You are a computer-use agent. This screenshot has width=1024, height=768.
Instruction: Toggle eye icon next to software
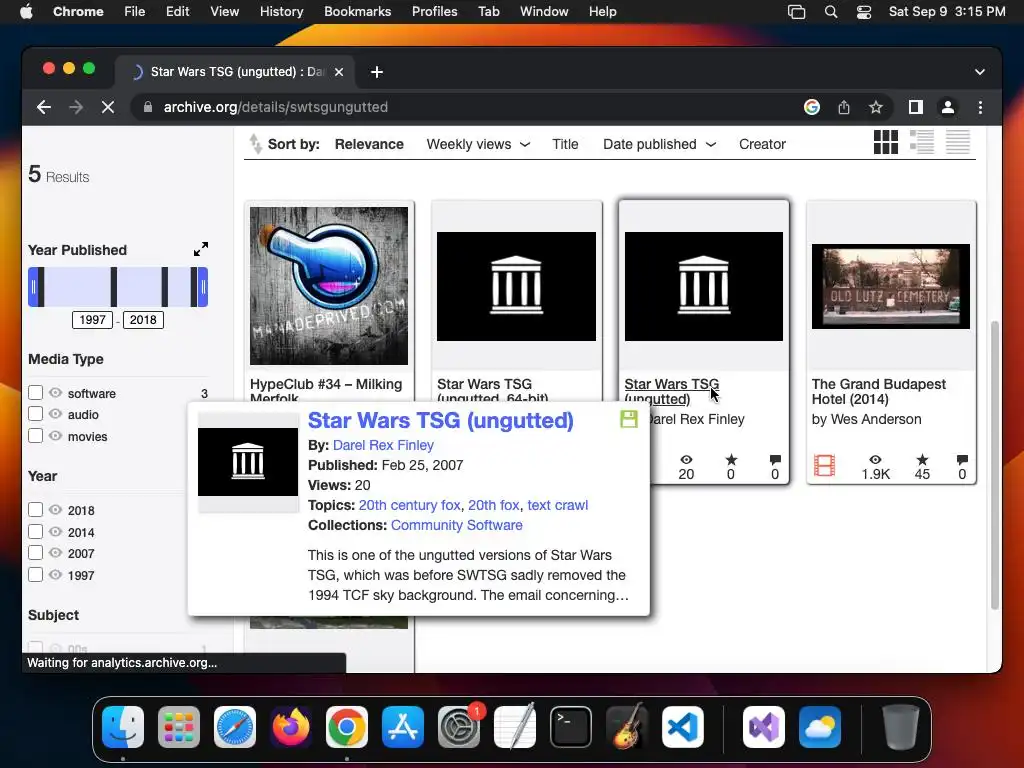tap(56, 392)
